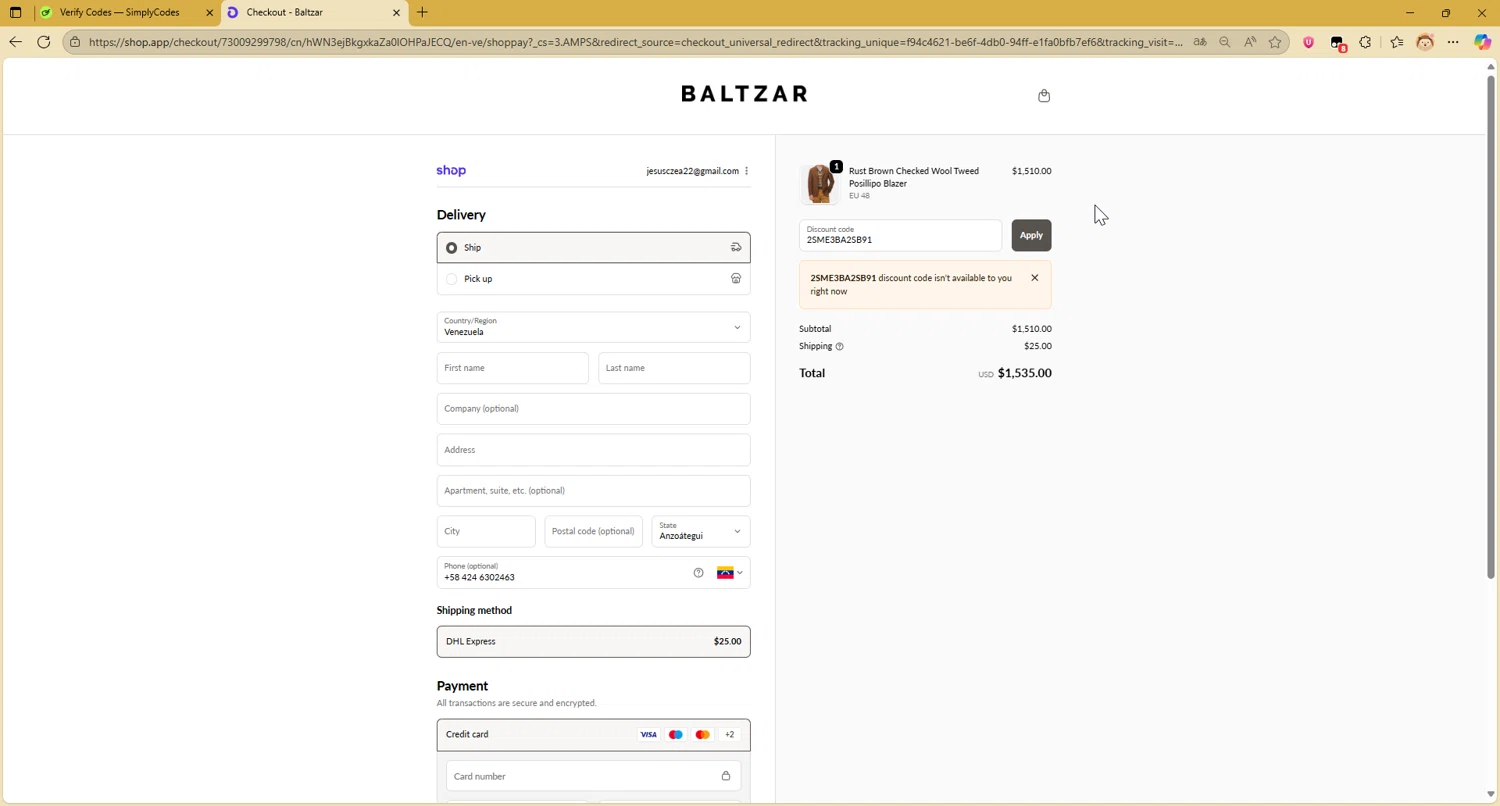Select the Credit card payment option
1500x806 pixels.
pos(593,735)
